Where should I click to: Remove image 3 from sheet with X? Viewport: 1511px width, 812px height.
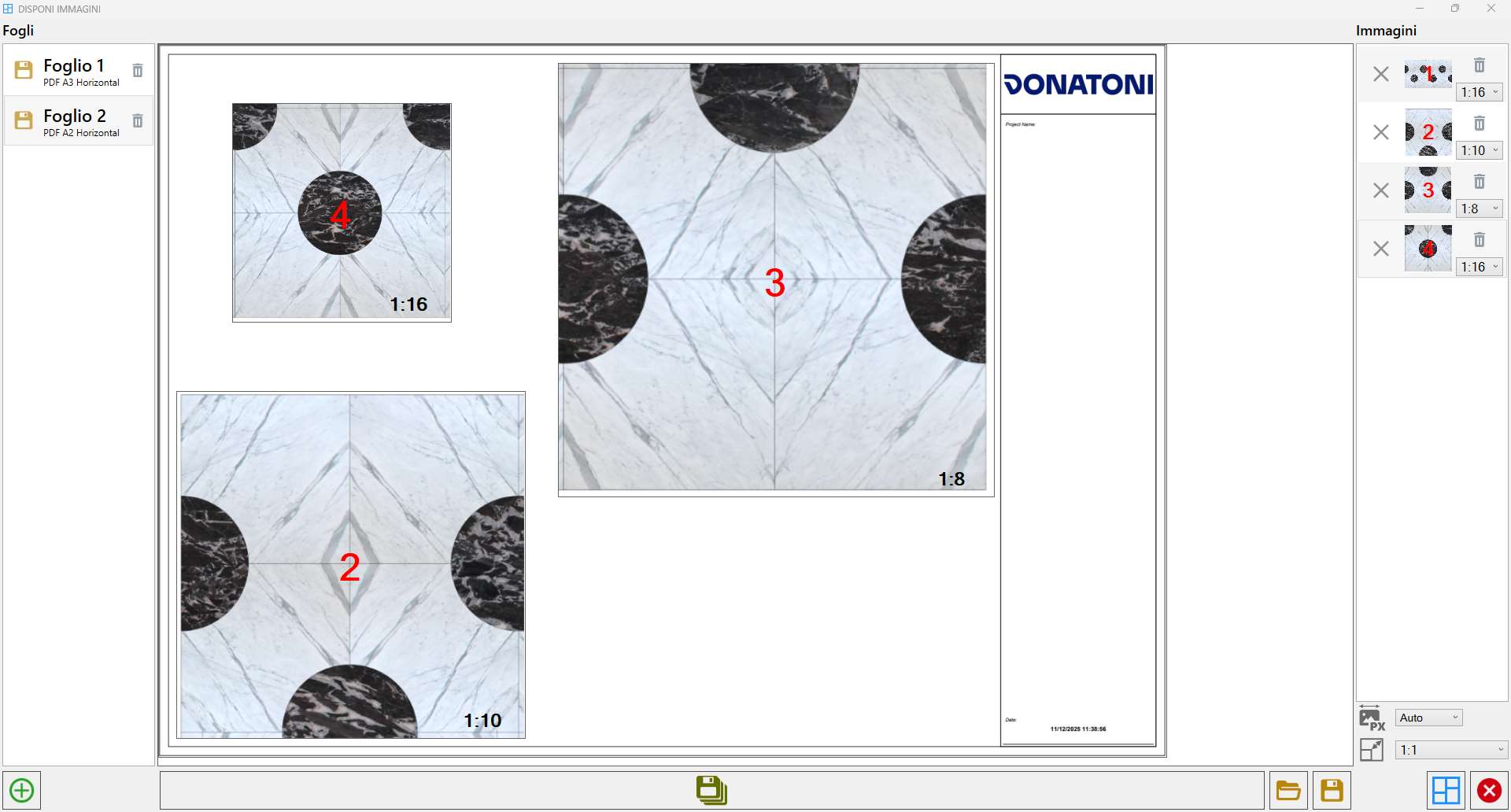click(1381, 190)
